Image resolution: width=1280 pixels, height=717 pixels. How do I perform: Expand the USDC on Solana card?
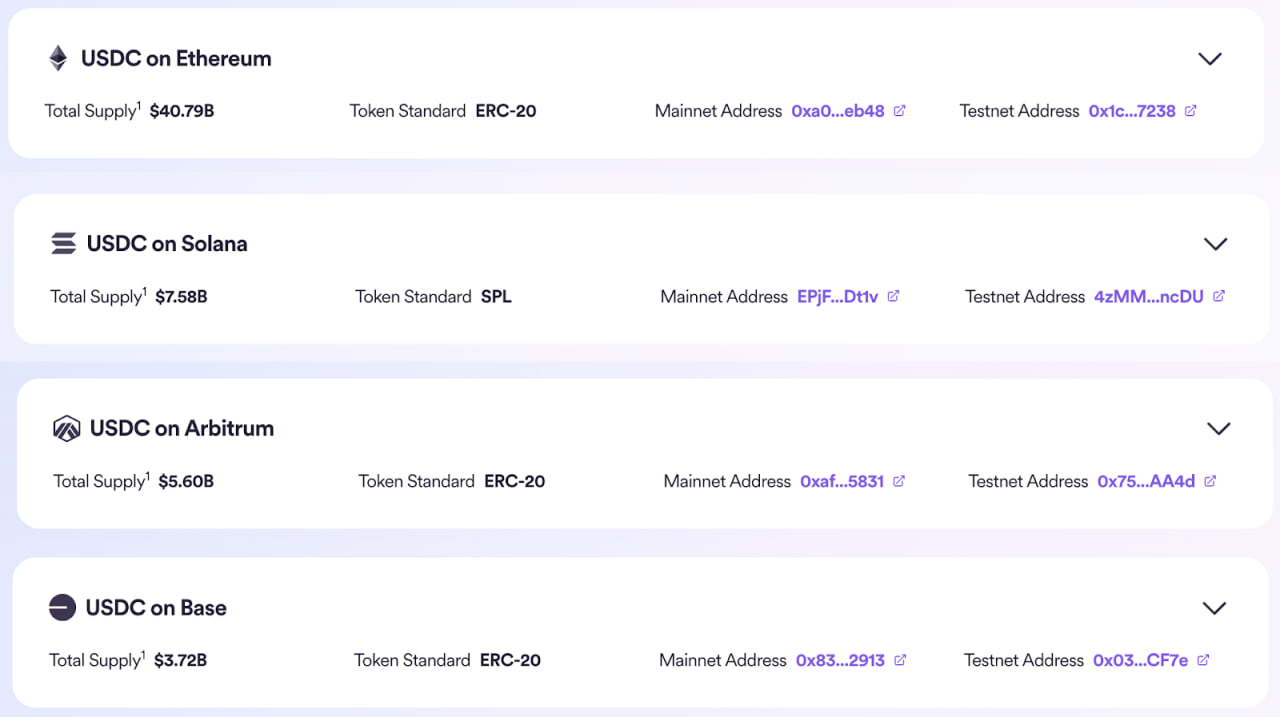click(x=1216, y=243)
